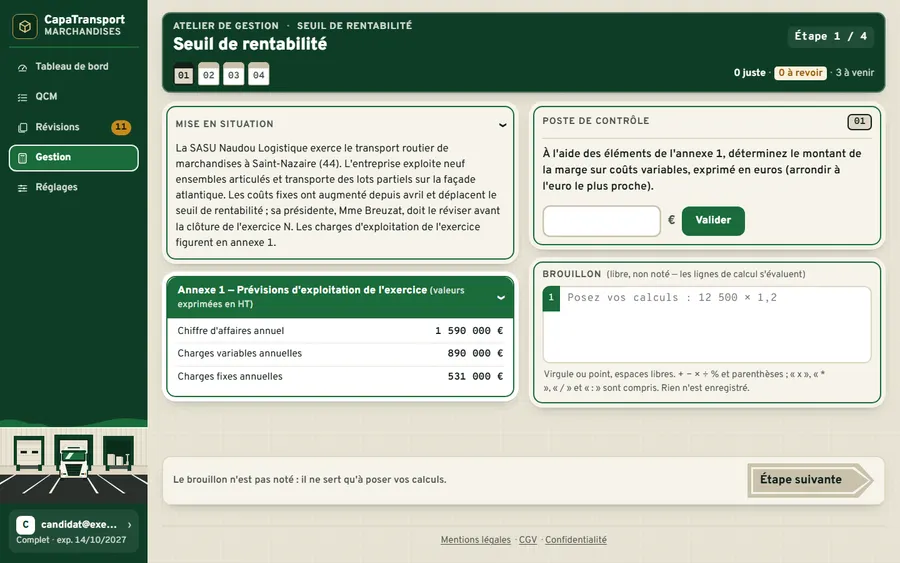Click the '0 à revoir' badge
Image resolution: width=900 pixels, height=563 pixels.
800,73
